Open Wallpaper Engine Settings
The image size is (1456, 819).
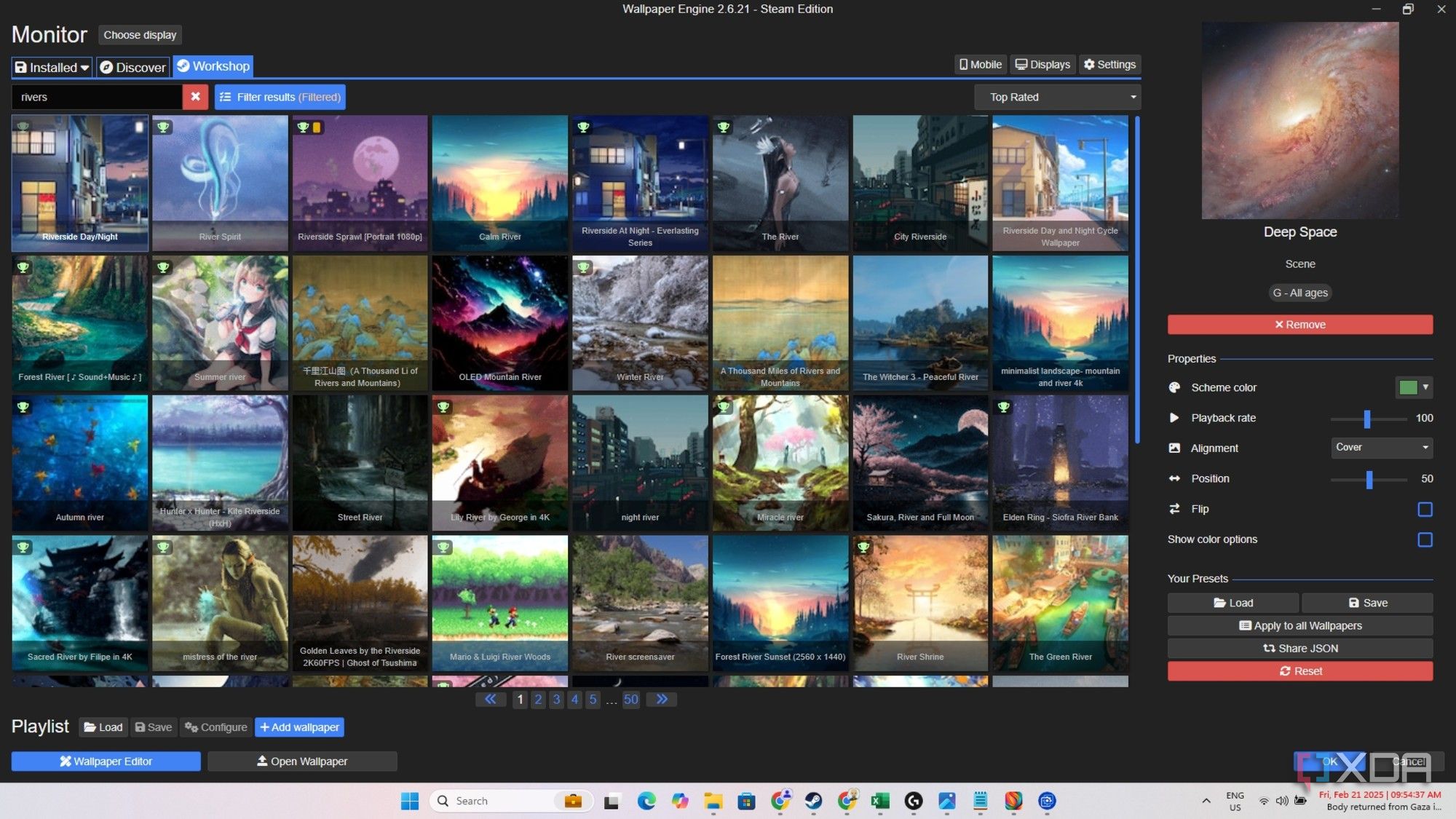[x=1109, y=64]
